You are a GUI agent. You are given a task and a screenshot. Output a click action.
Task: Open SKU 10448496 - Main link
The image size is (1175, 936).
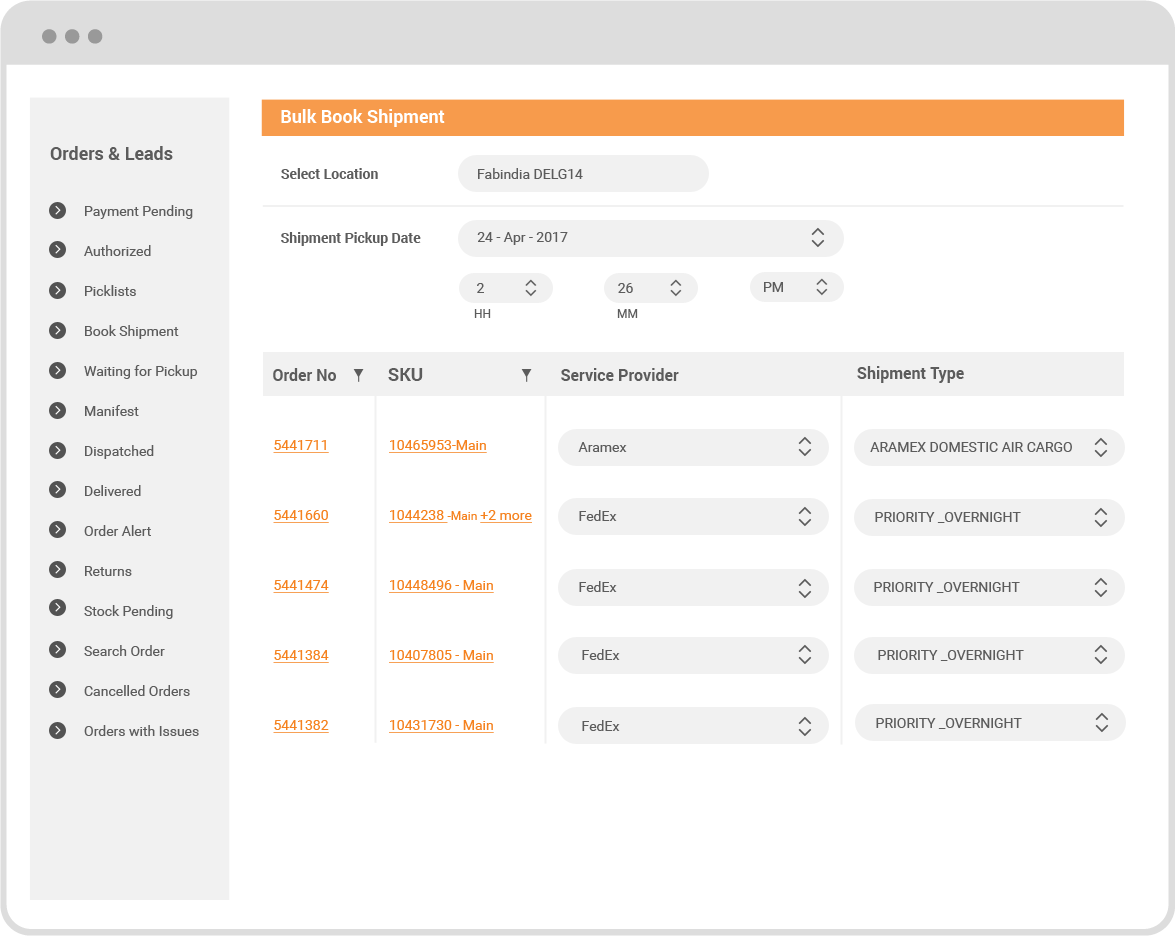click(x=441, y=585)
